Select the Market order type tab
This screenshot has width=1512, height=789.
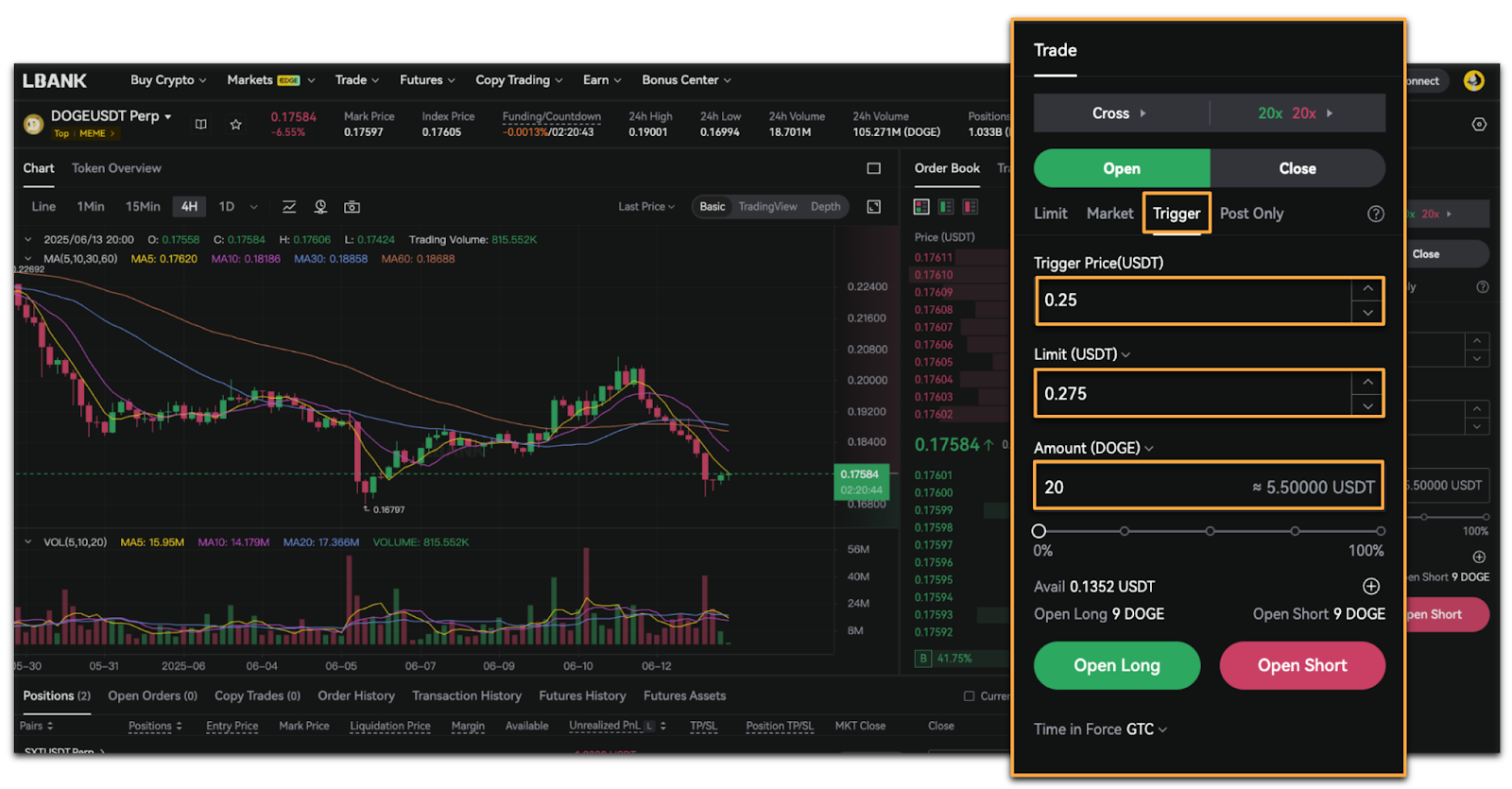point(1109,214)
